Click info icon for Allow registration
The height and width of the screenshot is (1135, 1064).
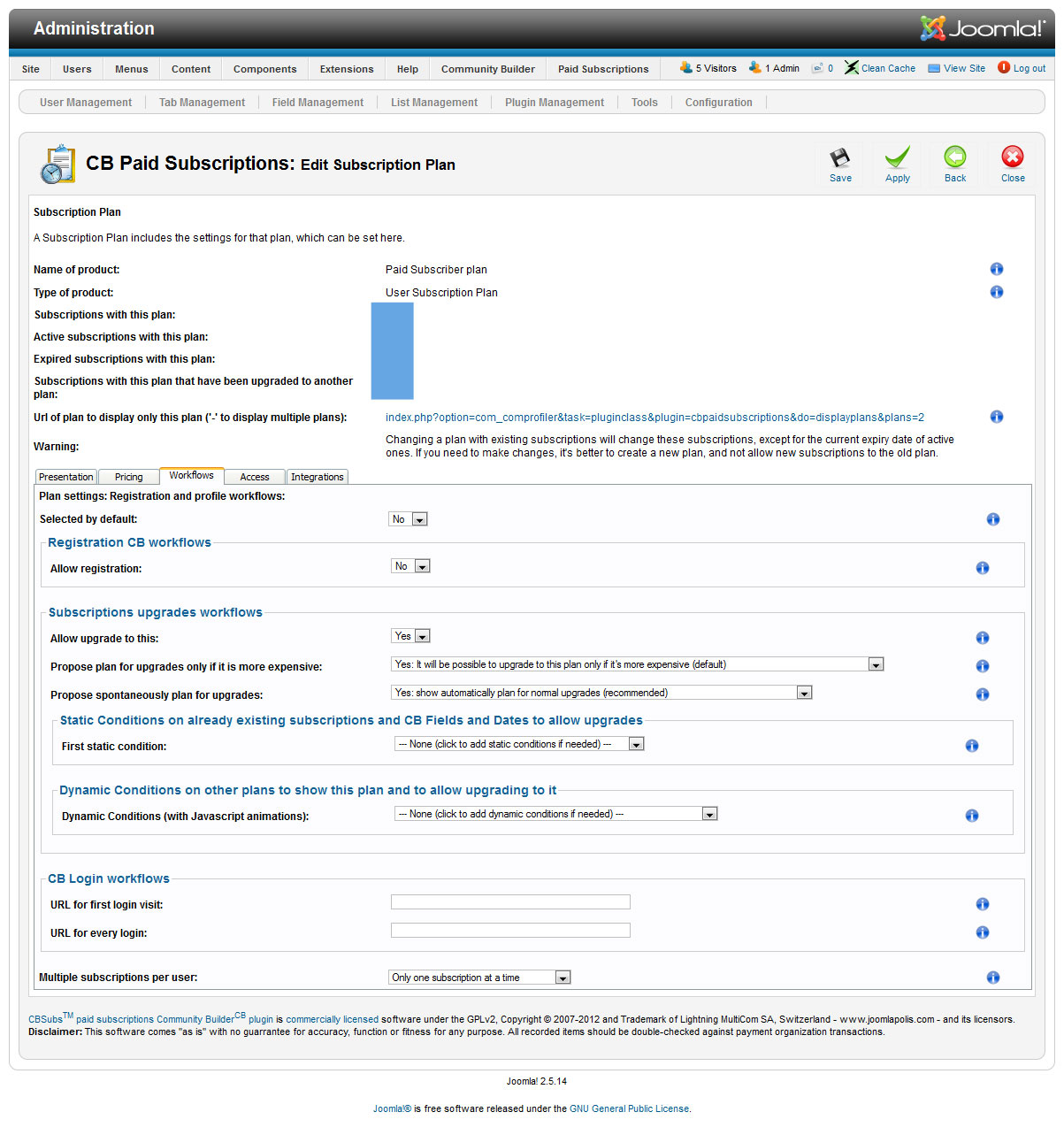tap(983, 568)
